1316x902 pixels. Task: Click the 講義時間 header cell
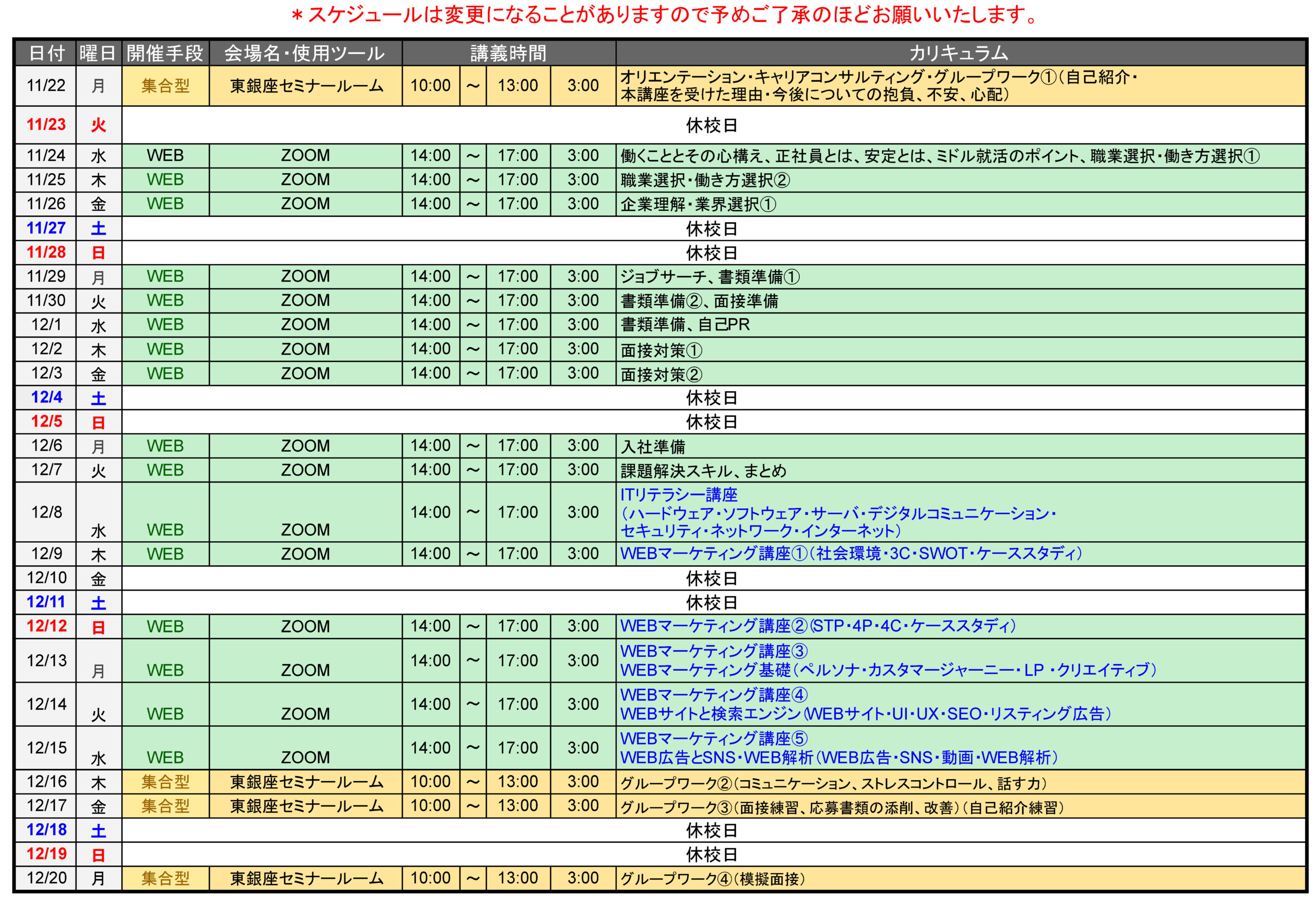point(508,53)
